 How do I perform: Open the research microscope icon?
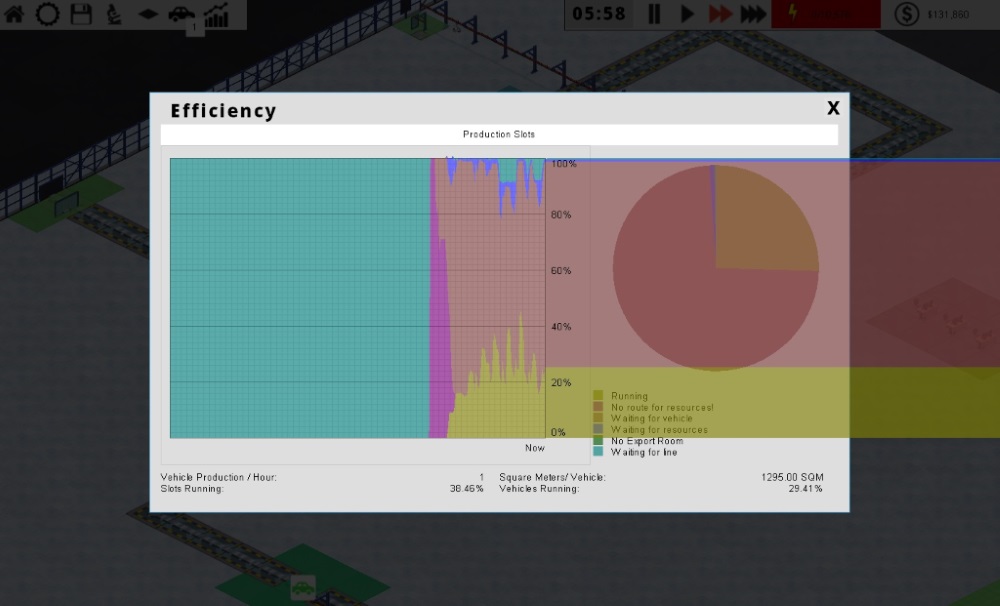coord(114,14)
